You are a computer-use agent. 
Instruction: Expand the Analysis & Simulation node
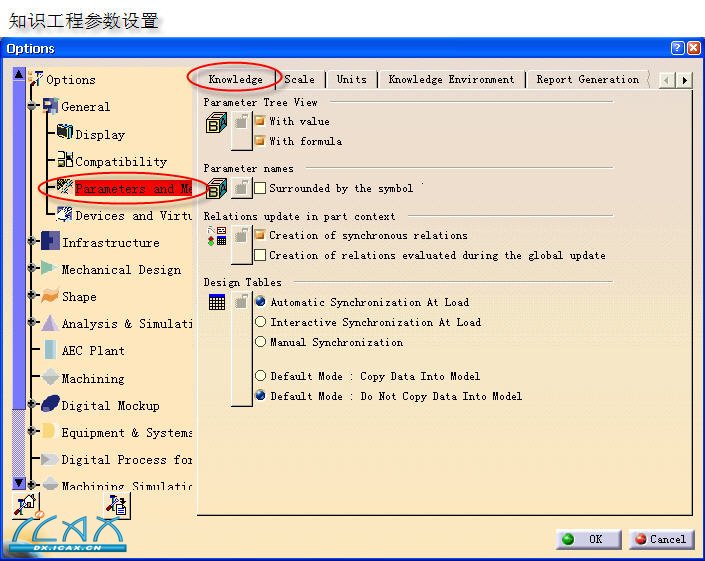(x=31, y=322)
